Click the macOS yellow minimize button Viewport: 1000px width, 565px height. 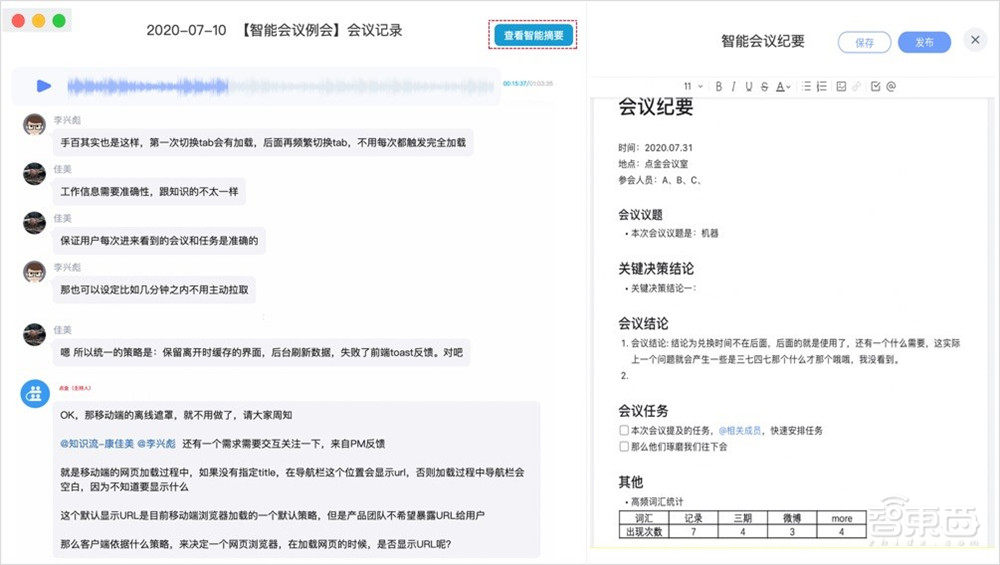(39, 21)
